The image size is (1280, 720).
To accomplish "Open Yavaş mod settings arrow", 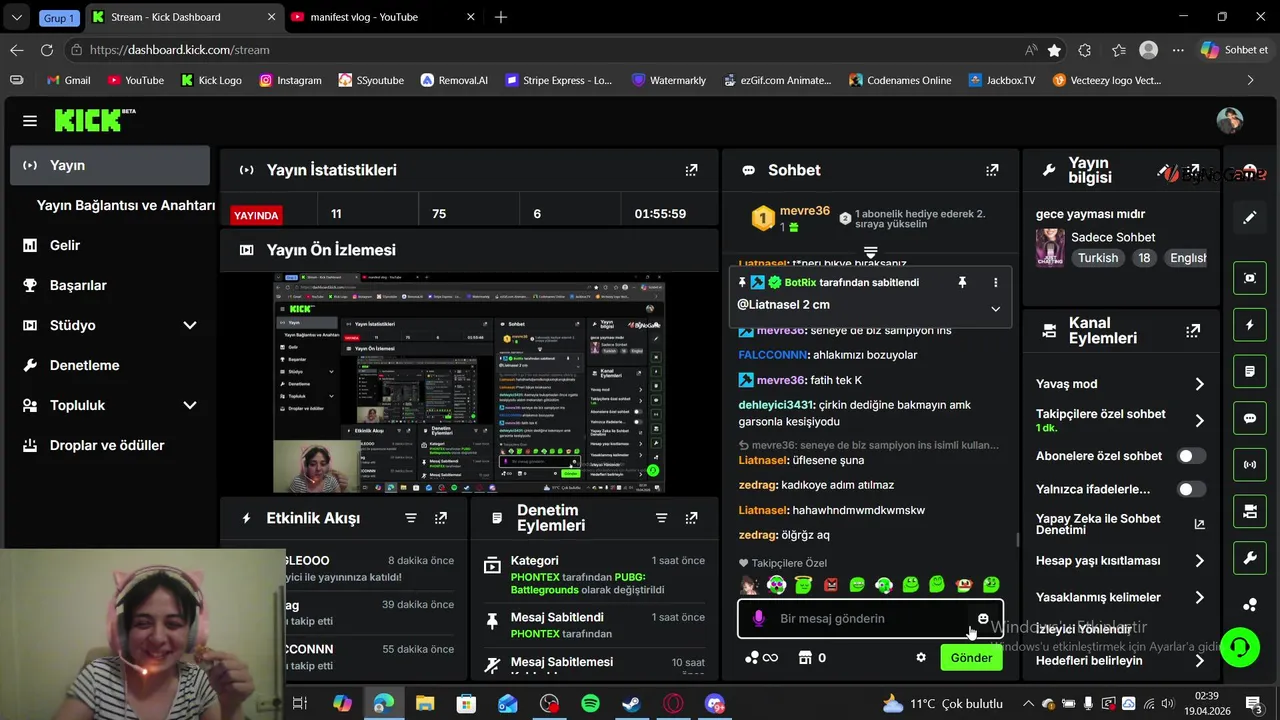I will coord(1199,384).
